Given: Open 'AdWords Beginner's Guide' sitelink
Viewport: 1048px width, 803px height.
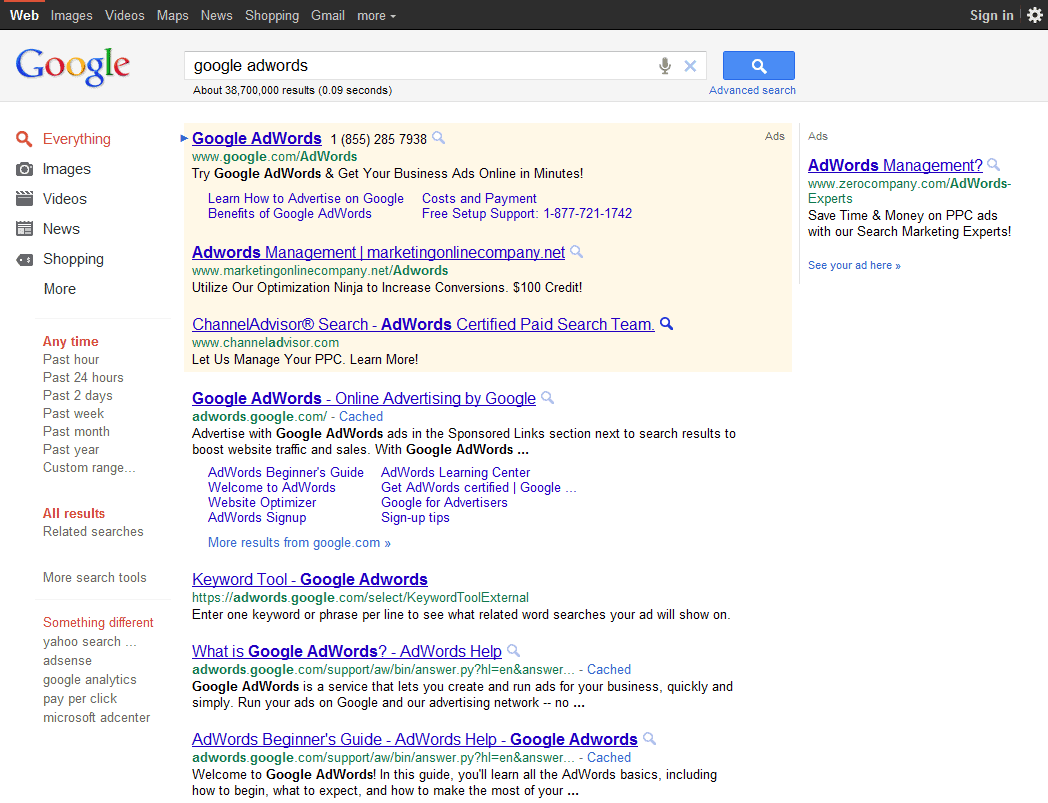Looking at the screenshot, I should tap(285, 472).
